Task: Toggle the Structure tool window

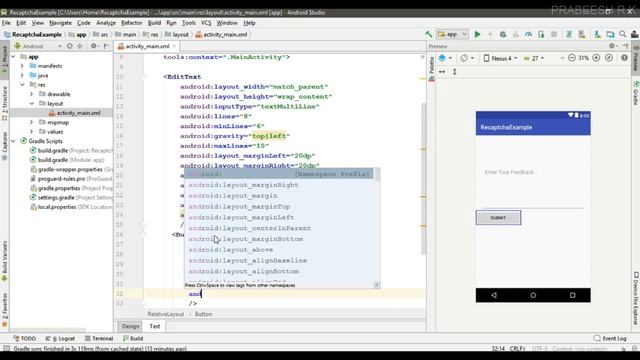Action: [x=4, y=103]
